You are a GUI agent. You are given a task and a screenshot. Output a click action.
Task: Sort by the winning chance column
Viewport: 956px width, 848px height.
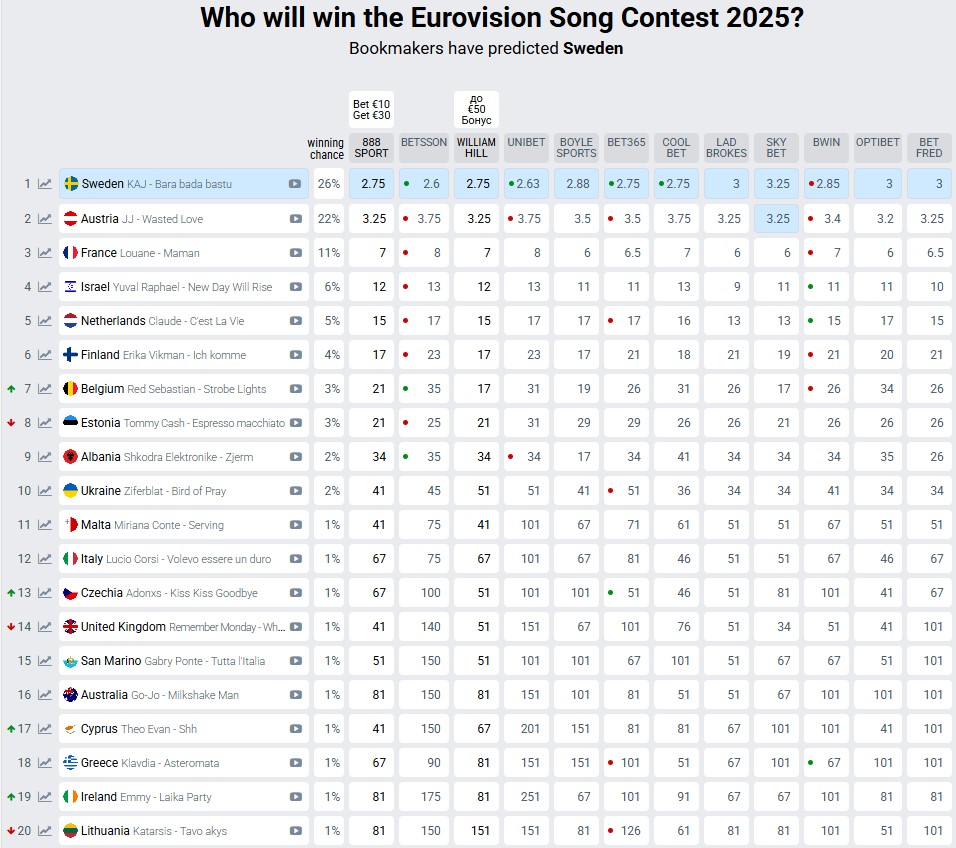[326, 147]
